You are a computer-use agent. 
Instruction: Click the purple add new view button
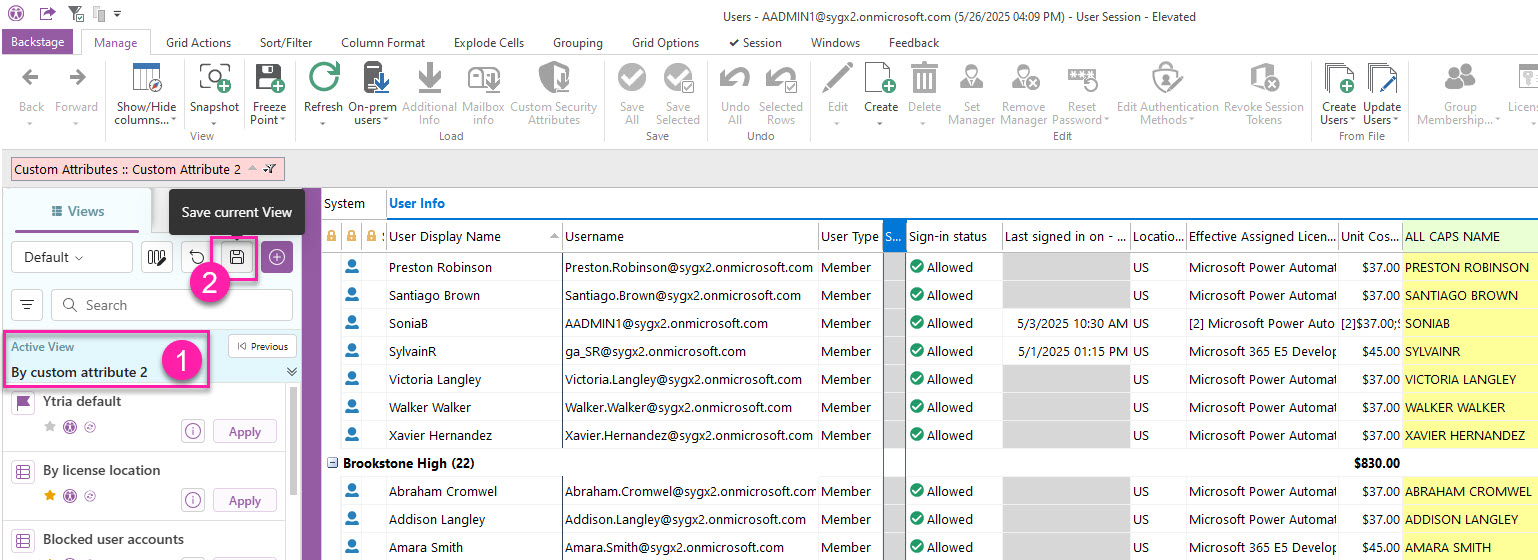pos(277,258)
